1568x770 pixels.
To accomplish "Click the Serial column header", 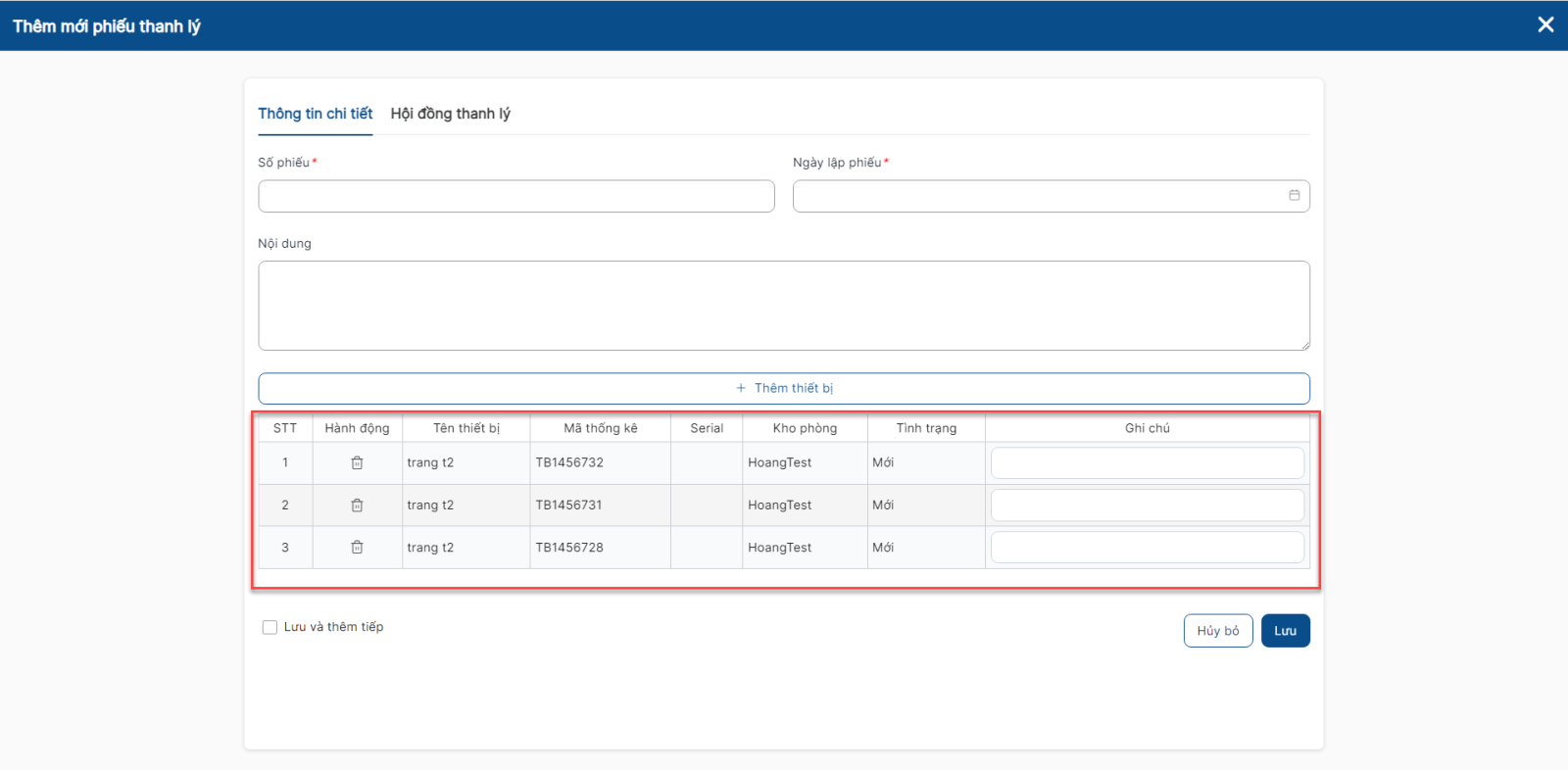I will (x=707, y=428).
